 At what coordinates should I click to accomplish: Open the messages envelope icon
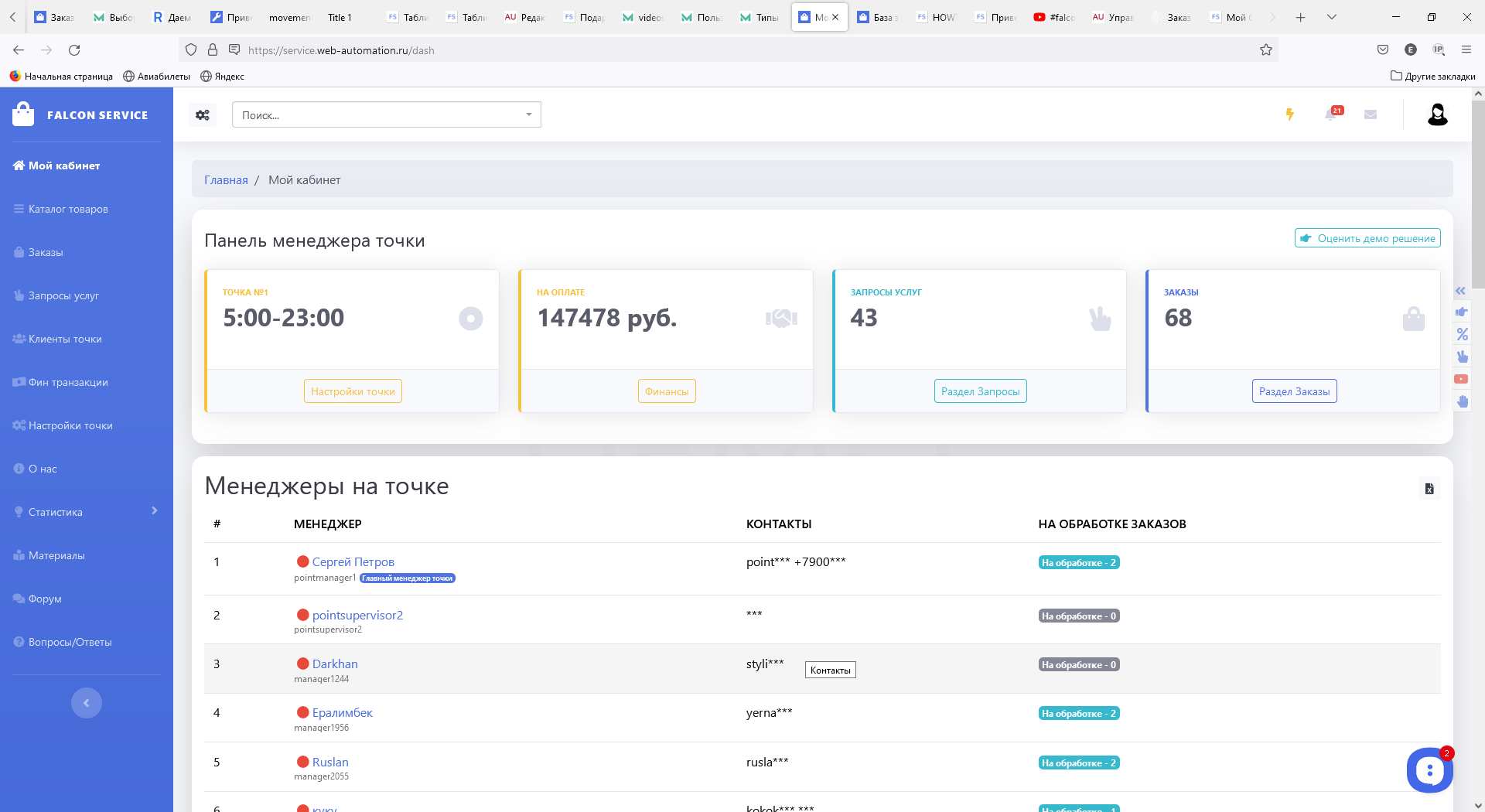(x=1371, y=114)
